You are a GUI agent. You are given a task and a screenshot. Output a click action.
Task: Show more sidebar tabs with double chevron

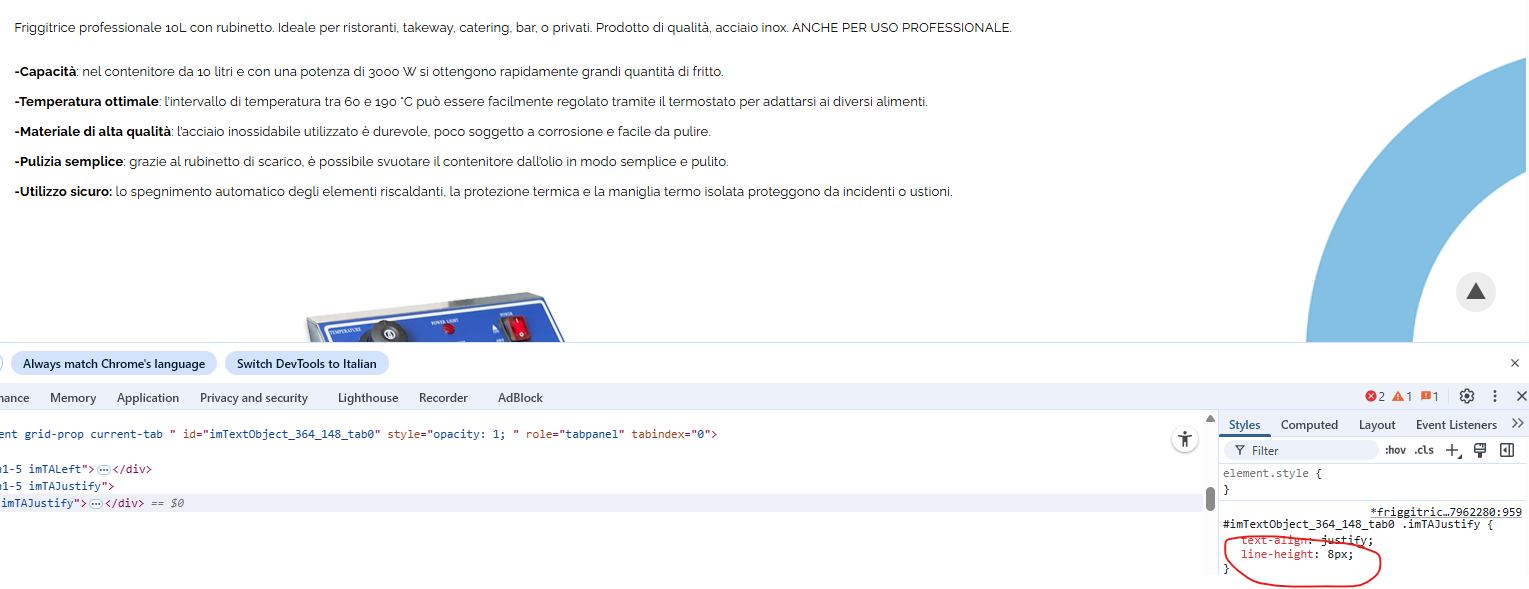(x=1517, y=424)
